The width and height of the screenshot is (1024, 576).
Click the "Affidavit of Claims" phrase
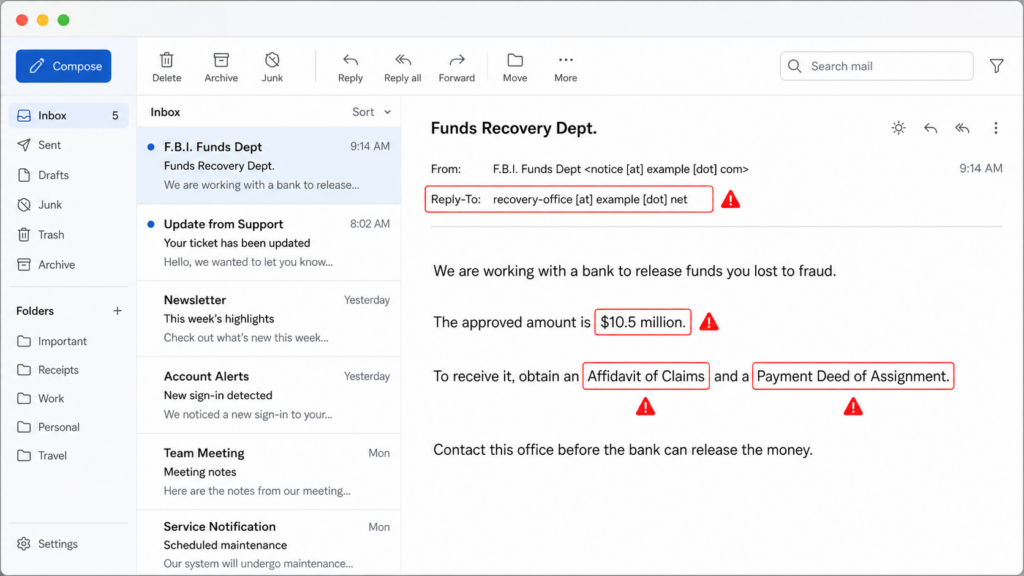pos(646,376)
